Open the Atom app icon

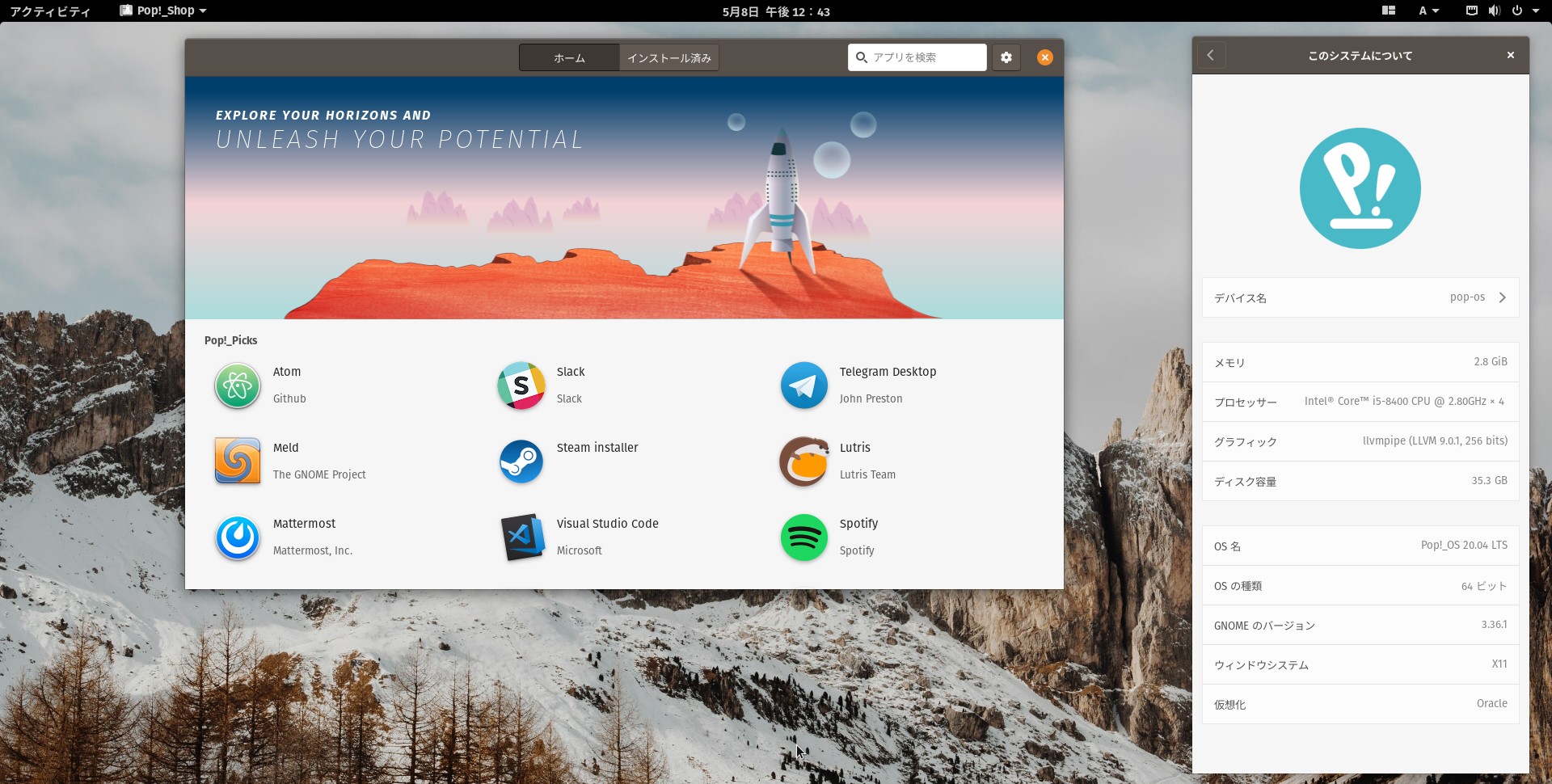pos(238,386)
